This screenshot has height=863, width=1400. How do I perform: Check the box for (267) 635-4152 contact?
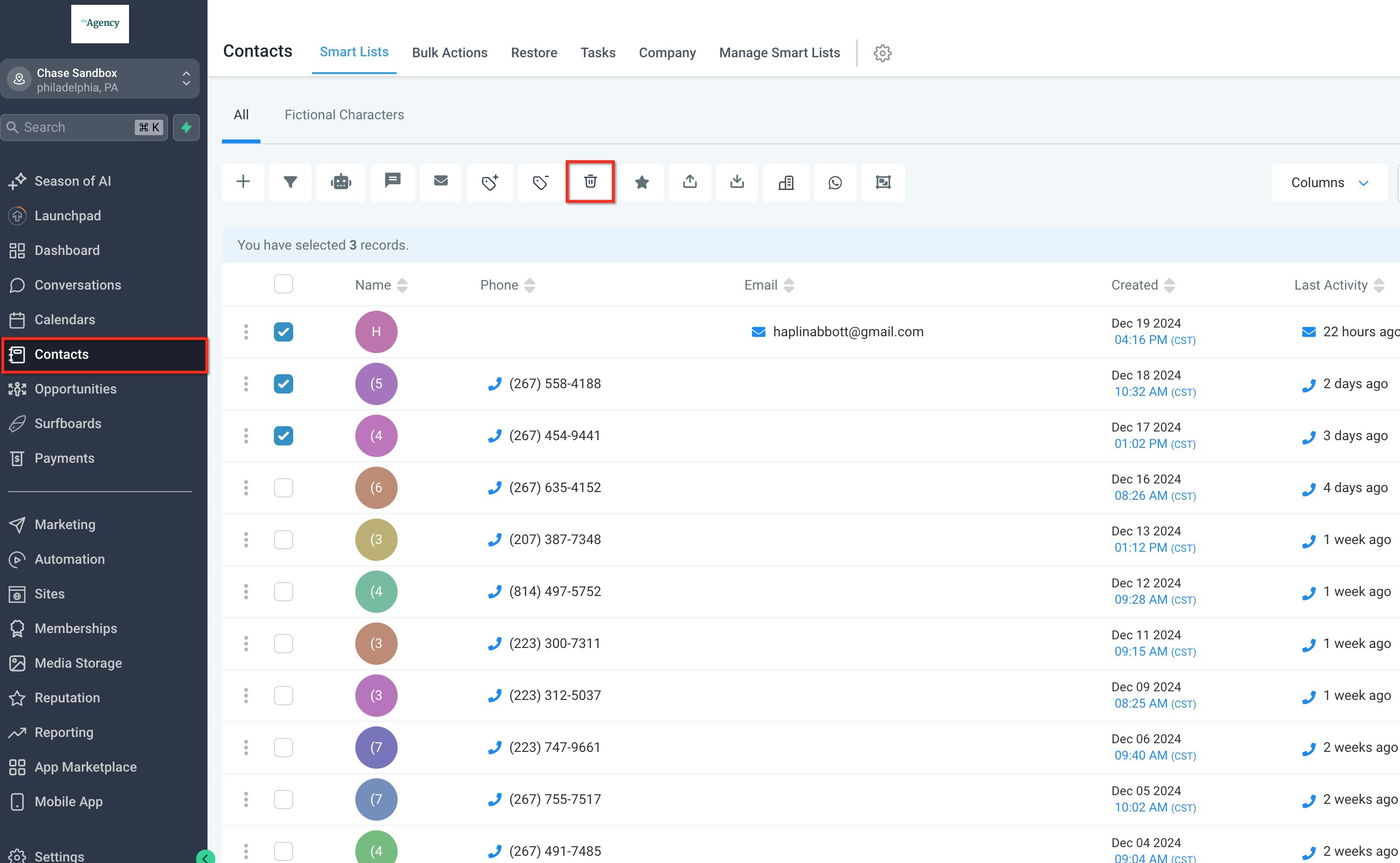coord(284,488)
